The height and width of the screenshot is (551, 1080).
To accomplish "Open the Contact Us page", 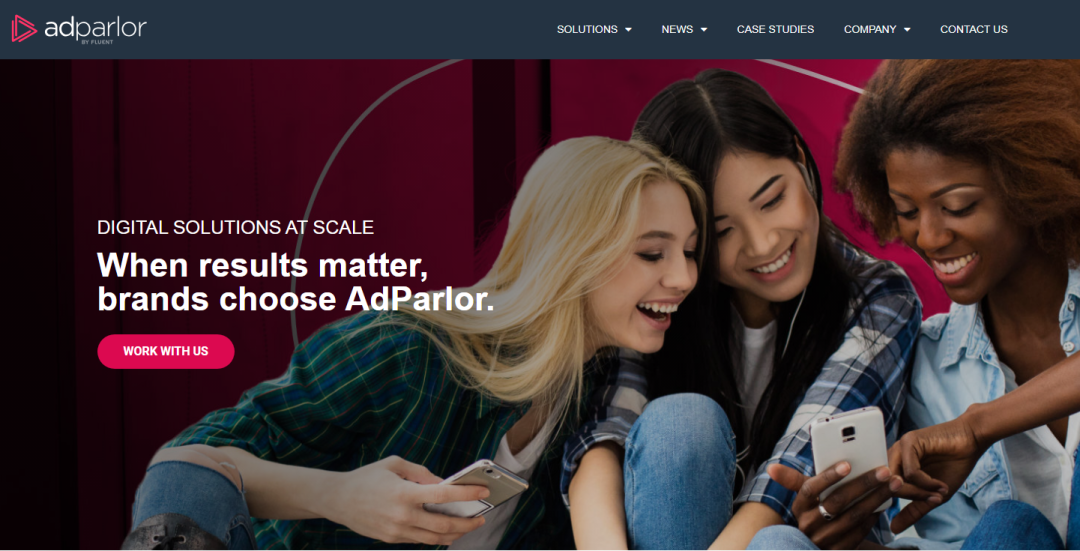I will tap(974, 29).
